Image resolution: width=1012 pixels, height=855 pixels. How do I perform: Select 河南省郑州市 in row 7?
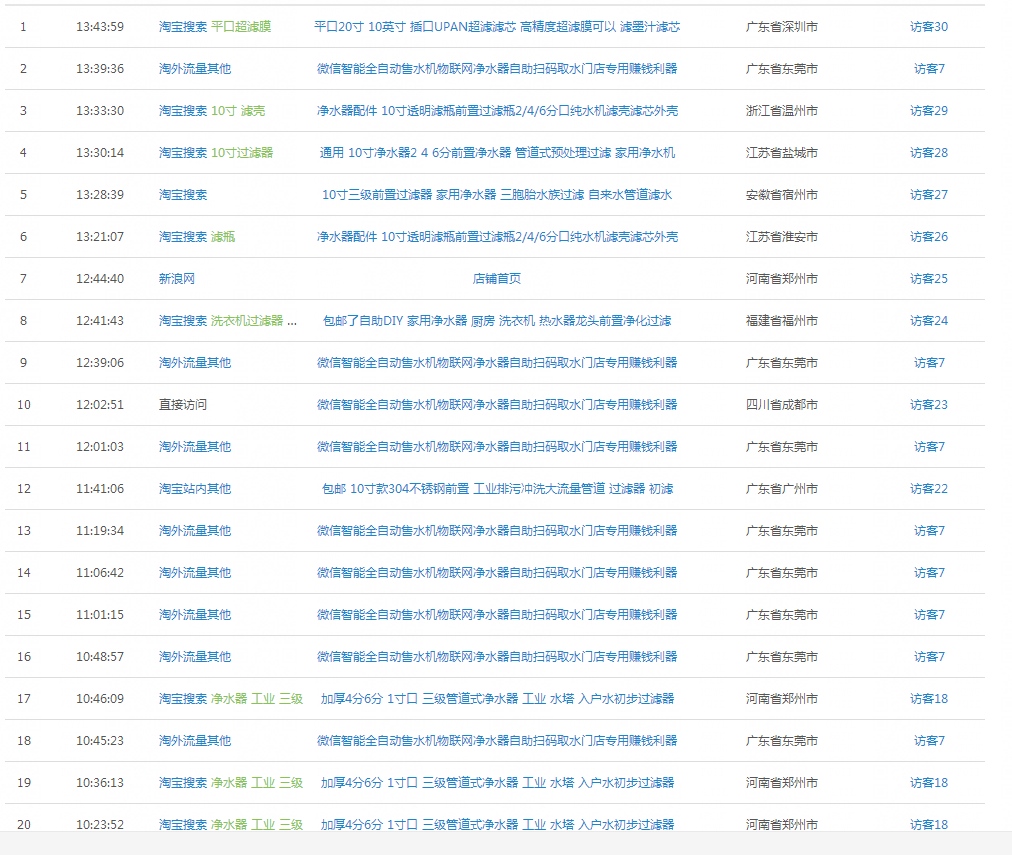[x=782, y=278]
